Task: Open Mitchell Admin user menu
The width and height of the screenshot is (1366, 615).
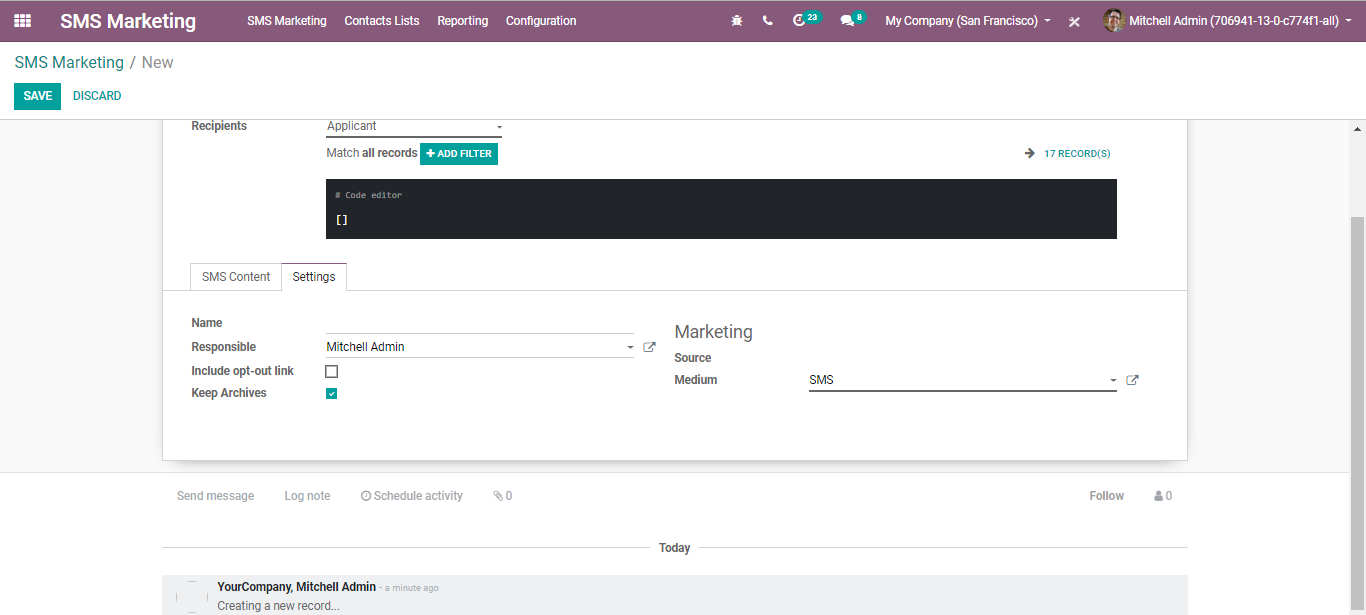Action: [1226, 20]
